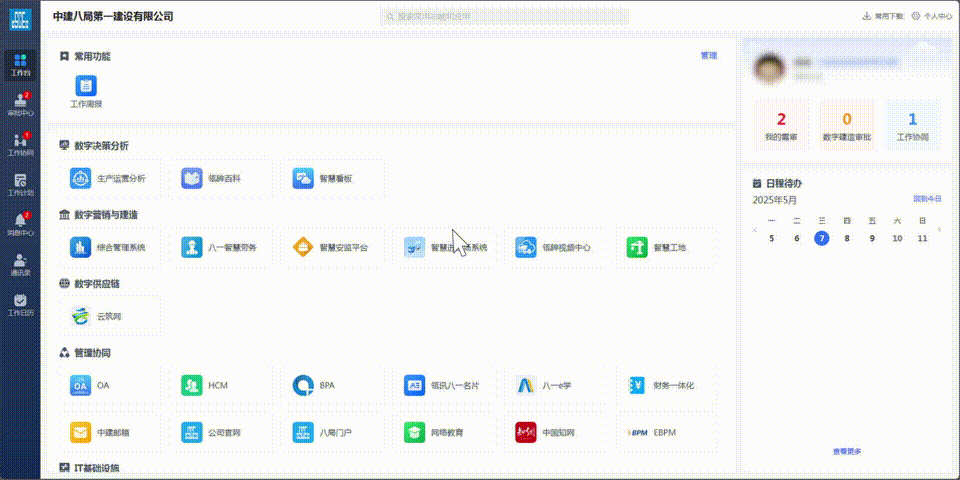Open the 工作周报 shortcut
Viewport: 960px width, 480px height.
coord(86,91)
